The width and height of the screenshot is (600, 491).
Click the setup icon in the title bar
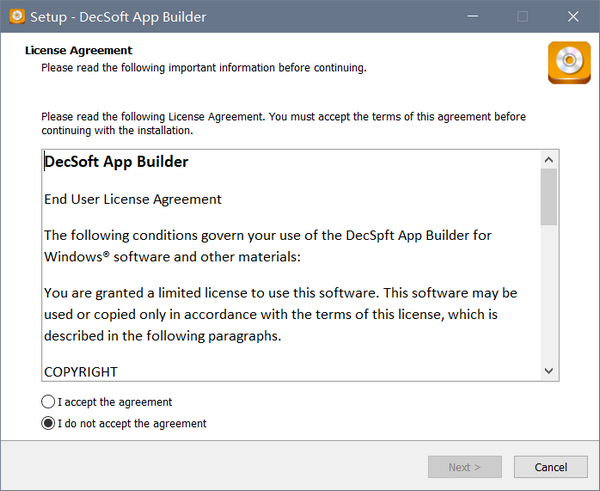[x=15, y=16]
